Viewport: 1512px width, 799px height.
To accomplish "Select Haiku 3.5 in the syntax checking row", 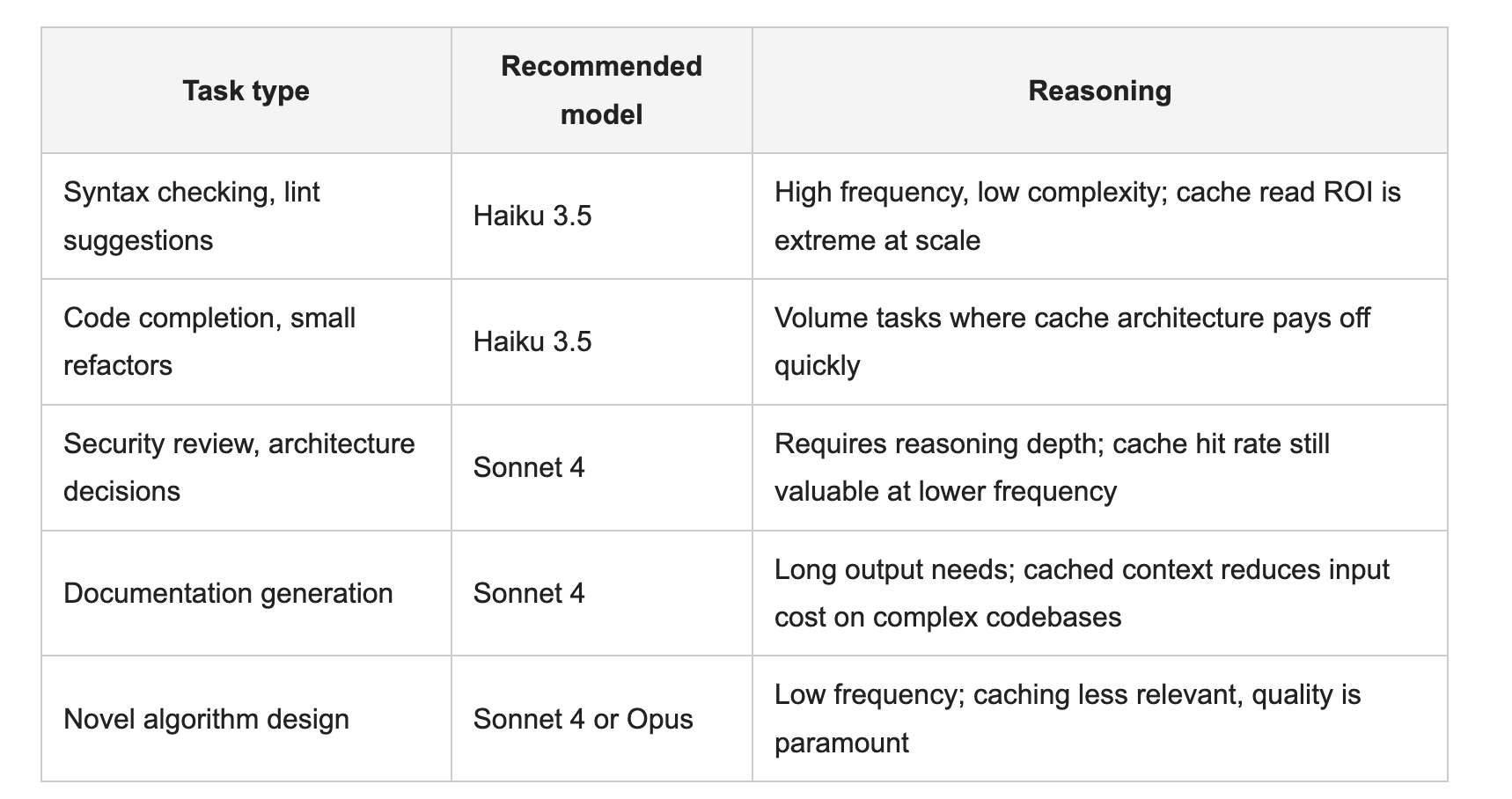I will [532, 216].
